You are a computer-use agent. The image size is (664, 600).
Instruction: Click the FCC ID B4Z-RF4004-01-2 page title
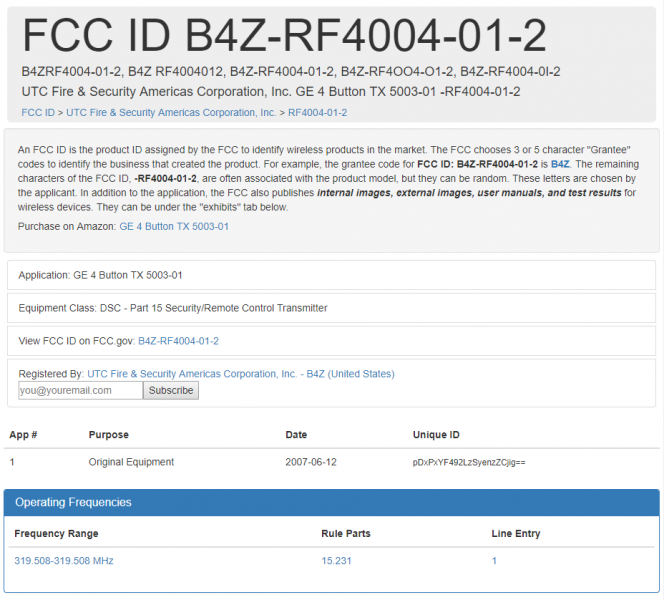coord(285,36)
